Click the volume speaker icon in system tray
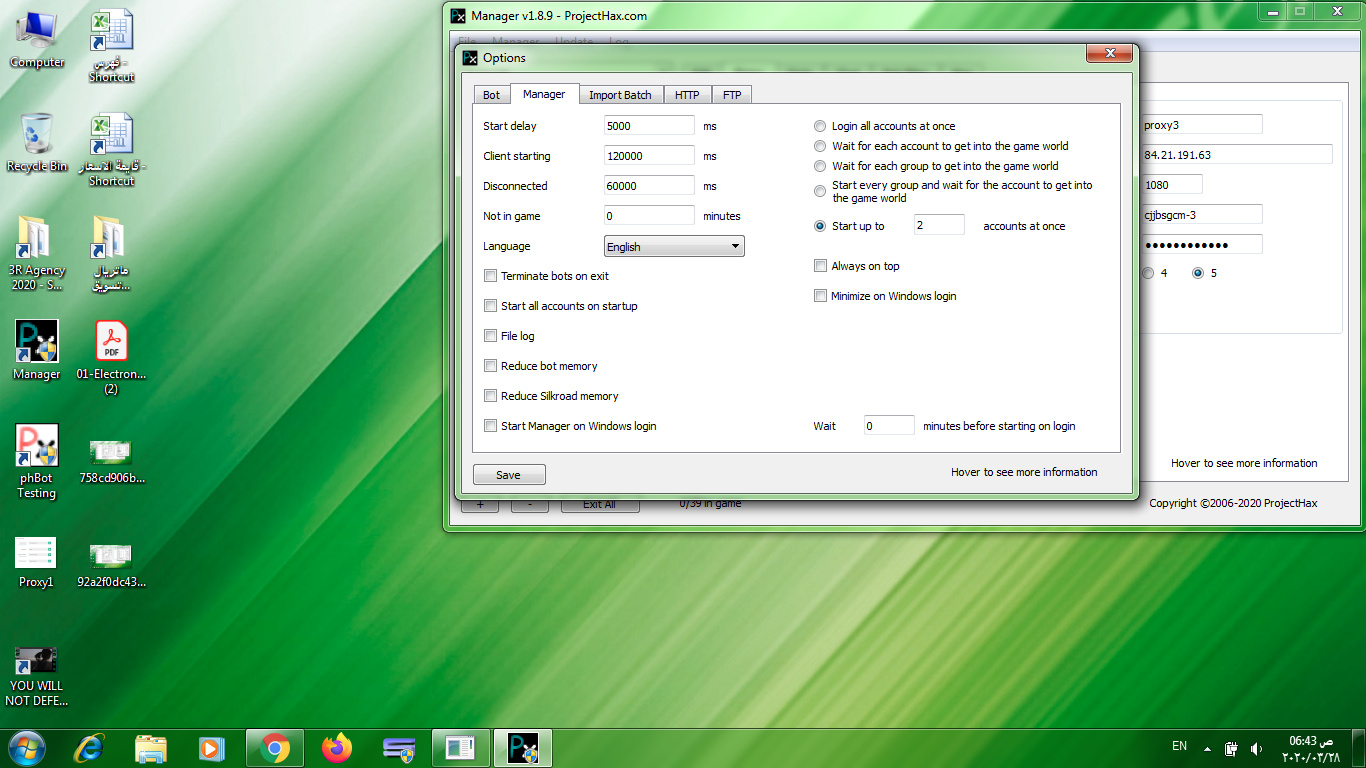This screenshot has height=768, width=1366. pyautogui.click(x=1256, y=748)
